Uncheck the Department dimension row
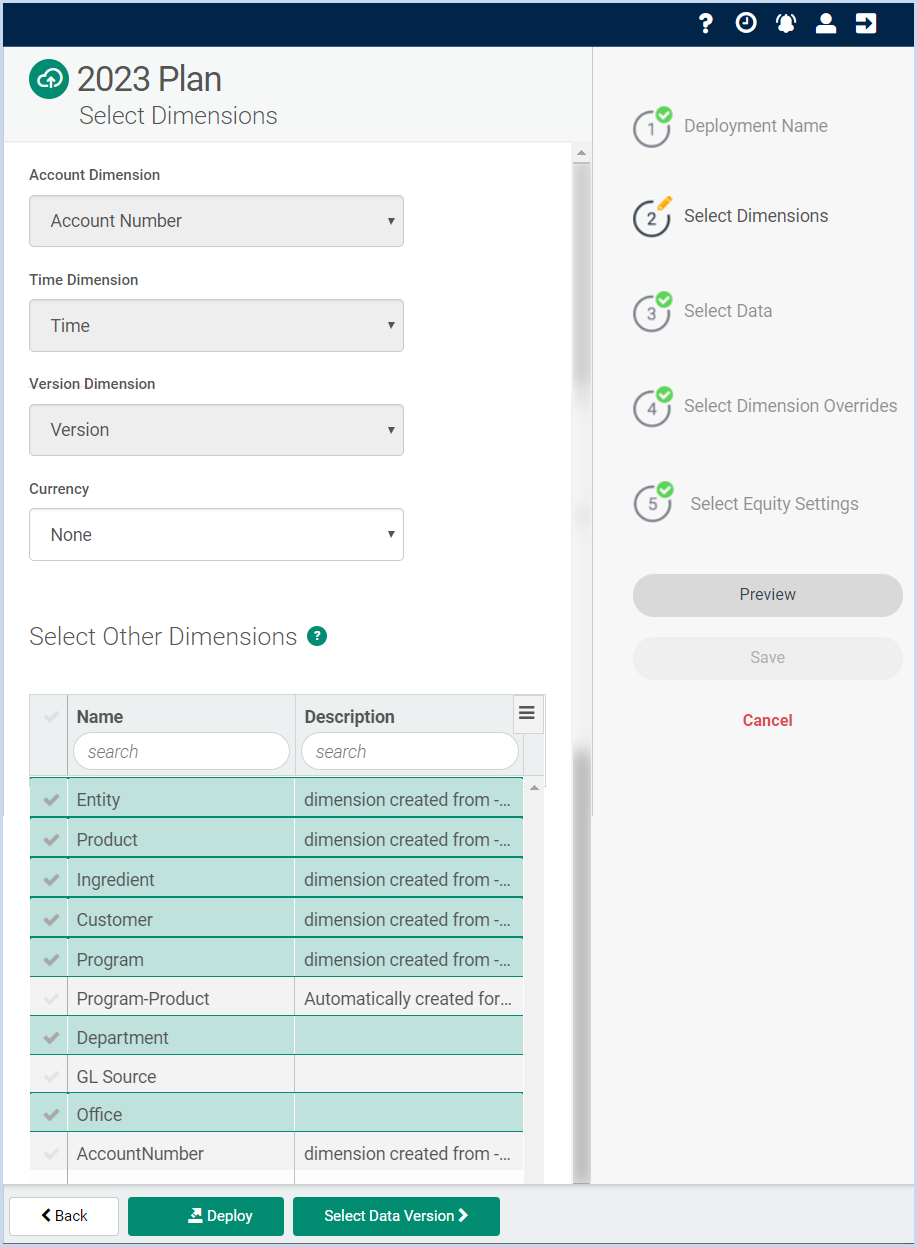 tap(50, 1037)
